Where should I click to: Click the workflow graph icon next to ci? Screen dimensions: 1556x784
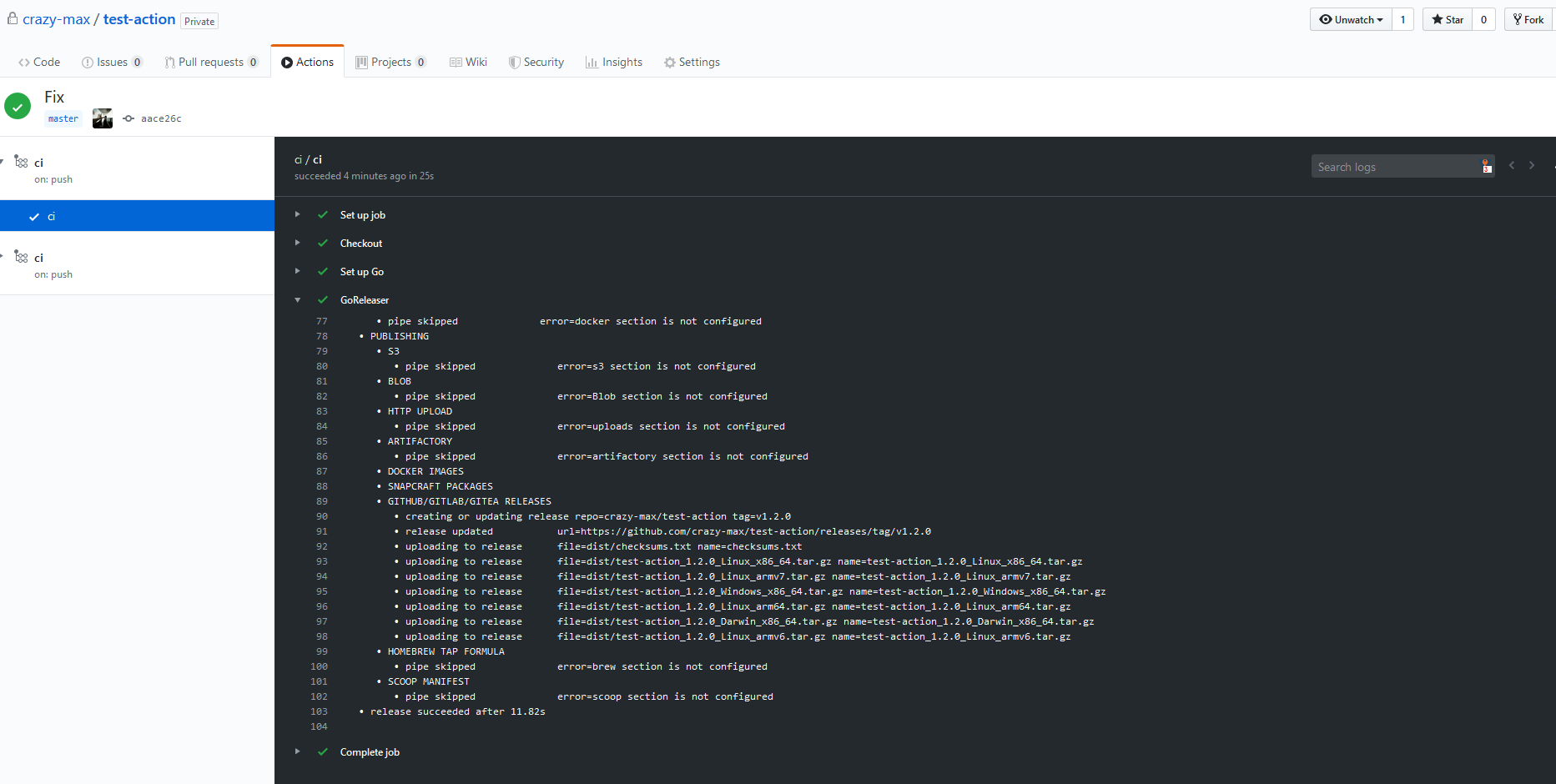click(x=22, y=162)
